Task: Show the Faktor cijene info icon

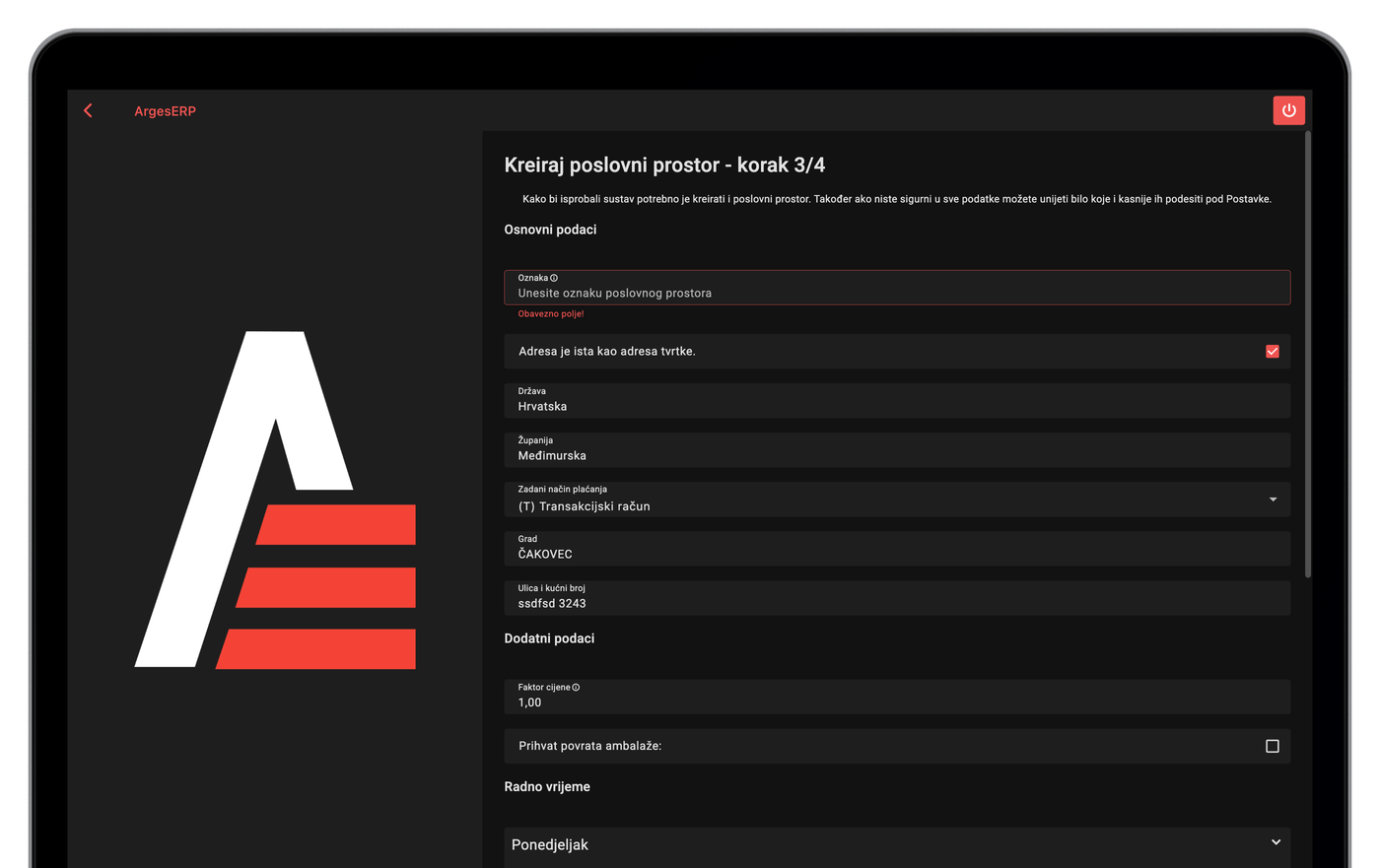Action: (576, 688)
